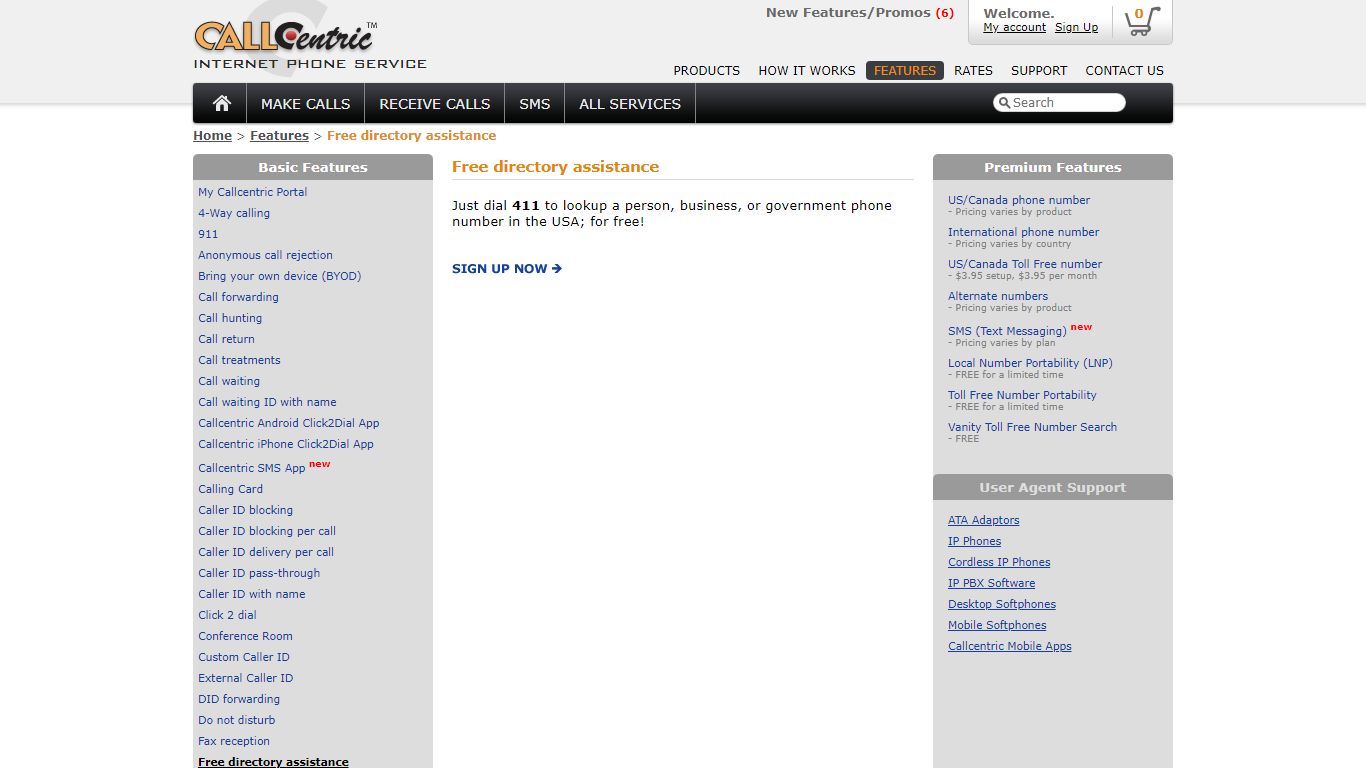
Task: Open the Receive Calls menu
Action: coord(434,104)
